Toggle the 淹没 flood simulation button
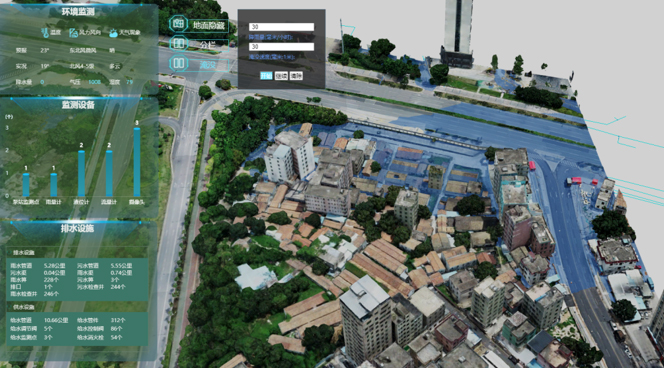This screenshot has height=368, width=664. (x=208, y=65)
